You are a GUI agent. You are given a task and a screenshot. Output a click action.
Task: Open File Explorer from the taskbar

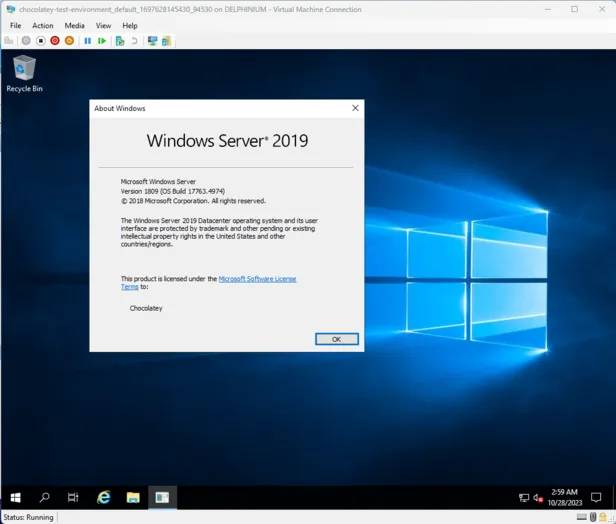point(133,498)
